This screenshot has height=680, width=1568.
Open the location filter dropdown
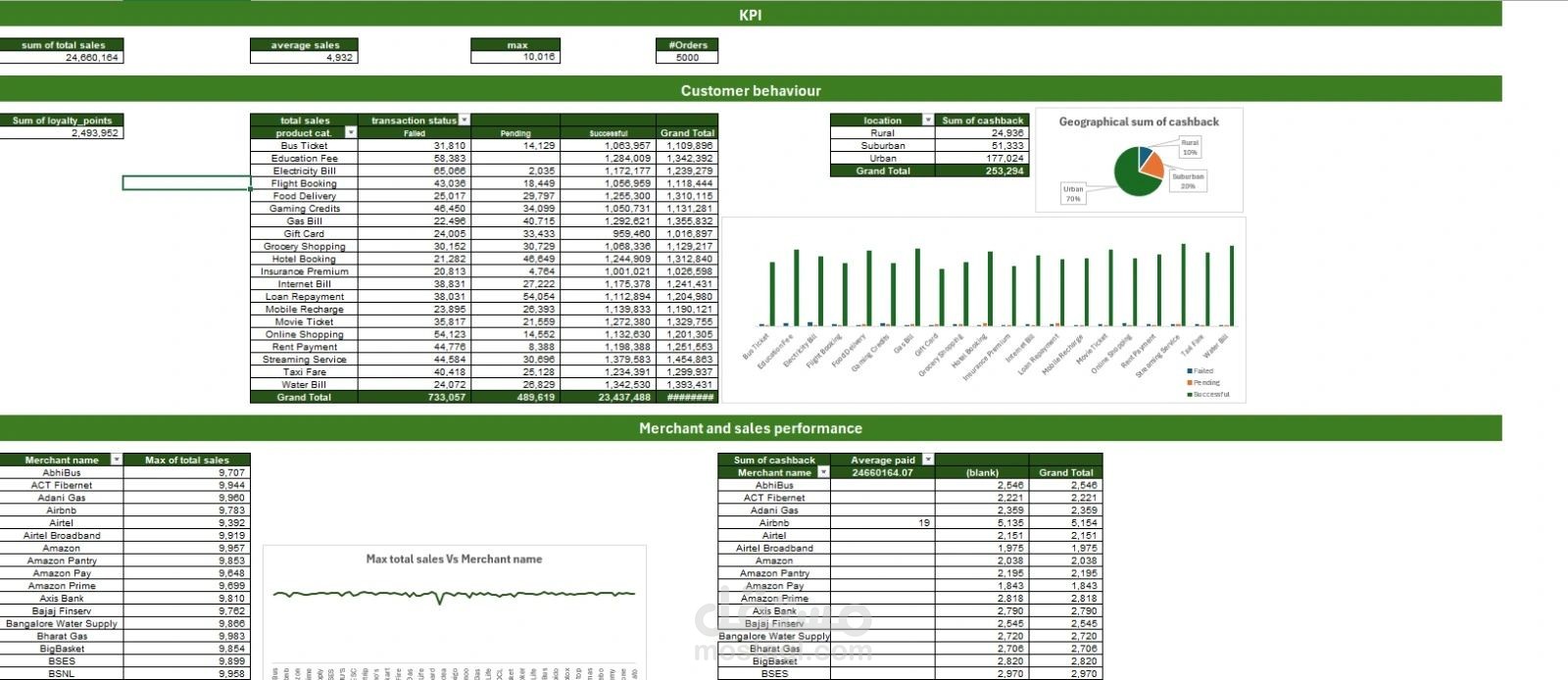(928, 121)
